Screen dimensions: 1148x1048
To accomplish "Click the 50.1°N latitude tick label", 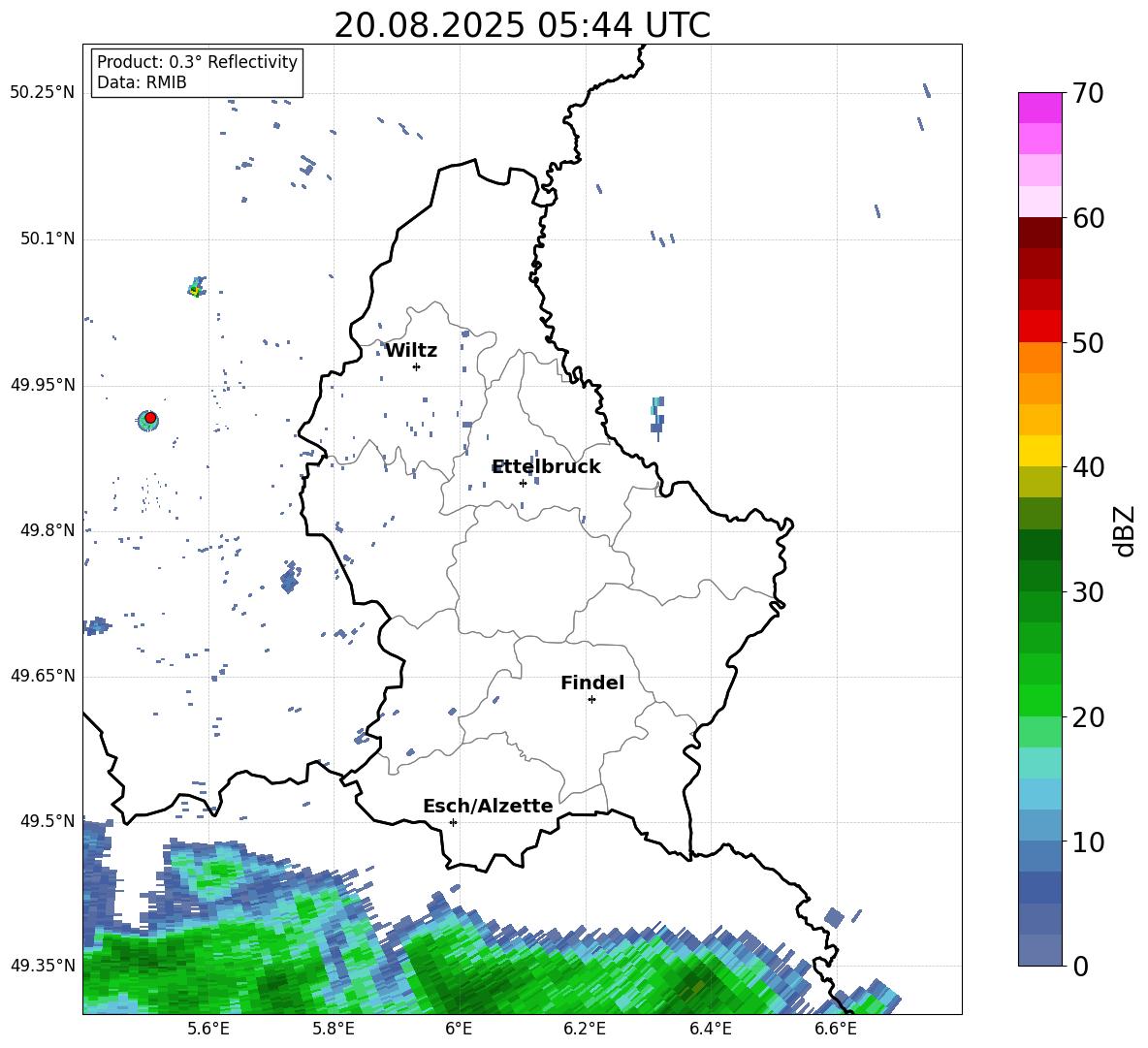I will (48, 239).
